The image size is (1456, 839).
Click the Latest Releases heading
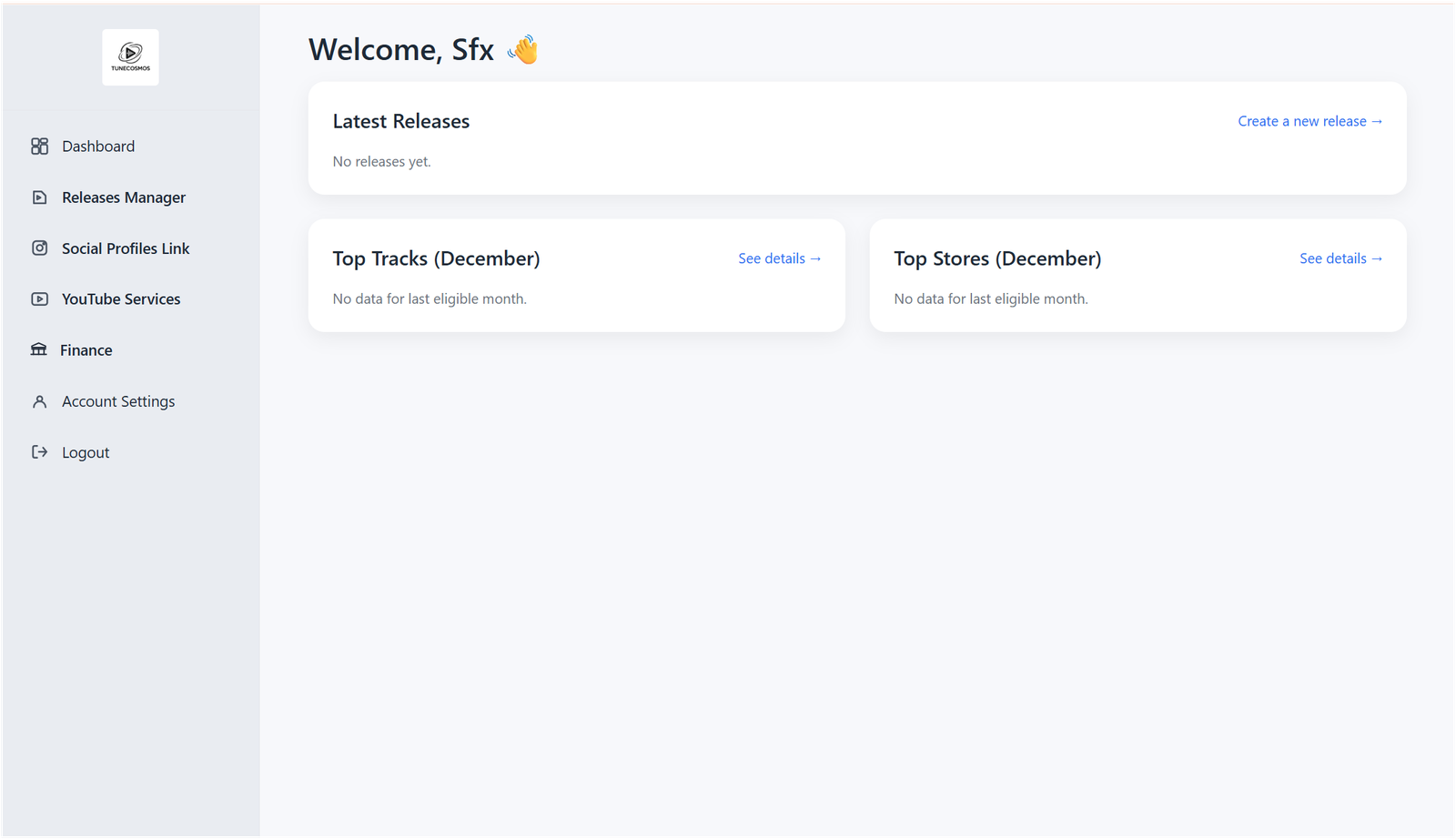coord(401,121)
